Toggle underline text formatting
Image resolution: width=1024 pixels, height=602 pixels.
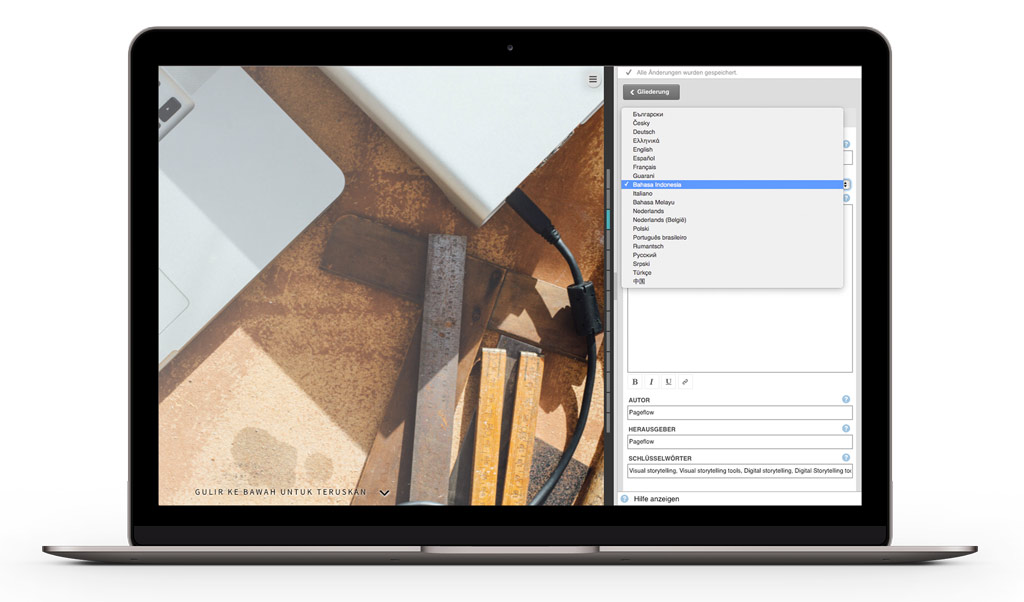click(x=668, y=382)
